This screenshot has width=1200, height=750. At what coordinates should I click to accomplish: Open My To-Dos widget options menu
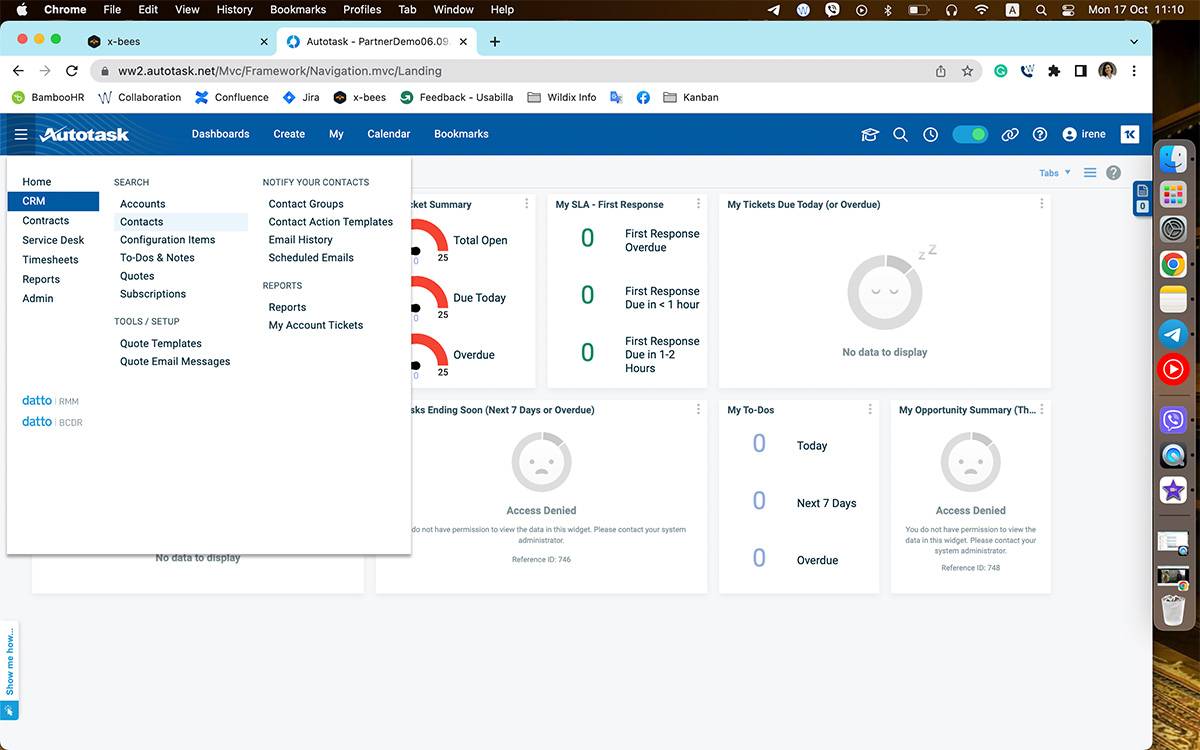[870, 410]
